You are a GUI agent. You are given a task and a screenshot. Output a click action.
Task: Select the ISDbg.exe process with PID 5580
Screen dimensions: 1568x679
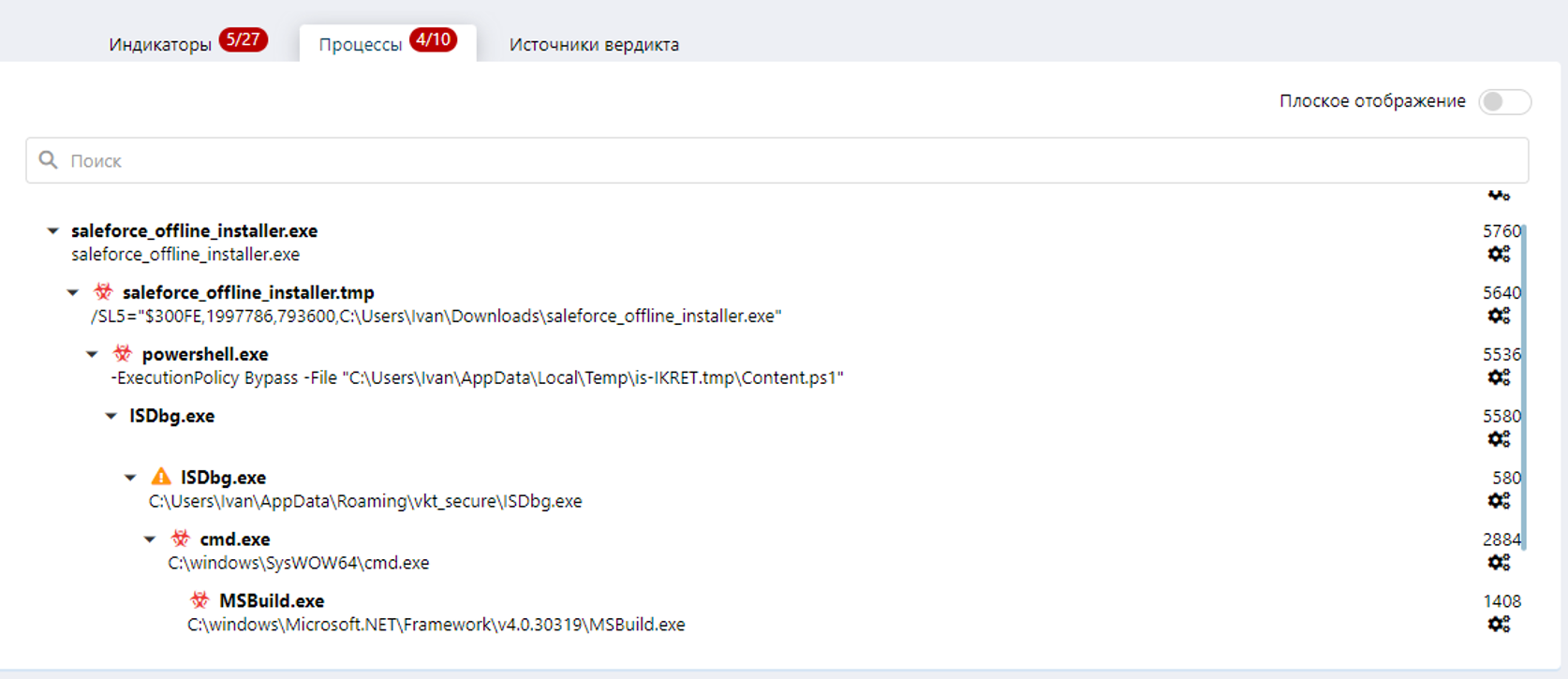(171, 416)
